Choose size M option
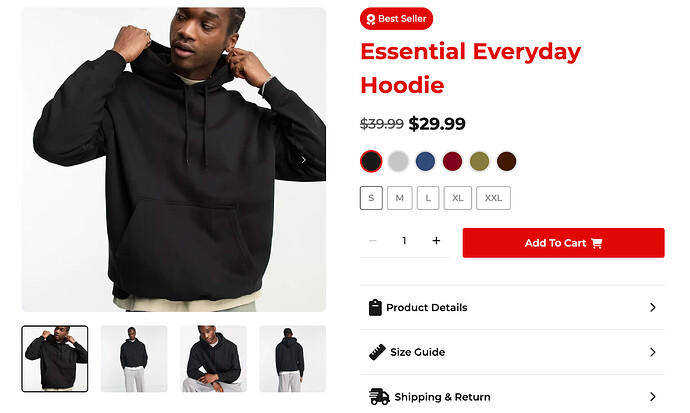 click(x=400, y=198)
